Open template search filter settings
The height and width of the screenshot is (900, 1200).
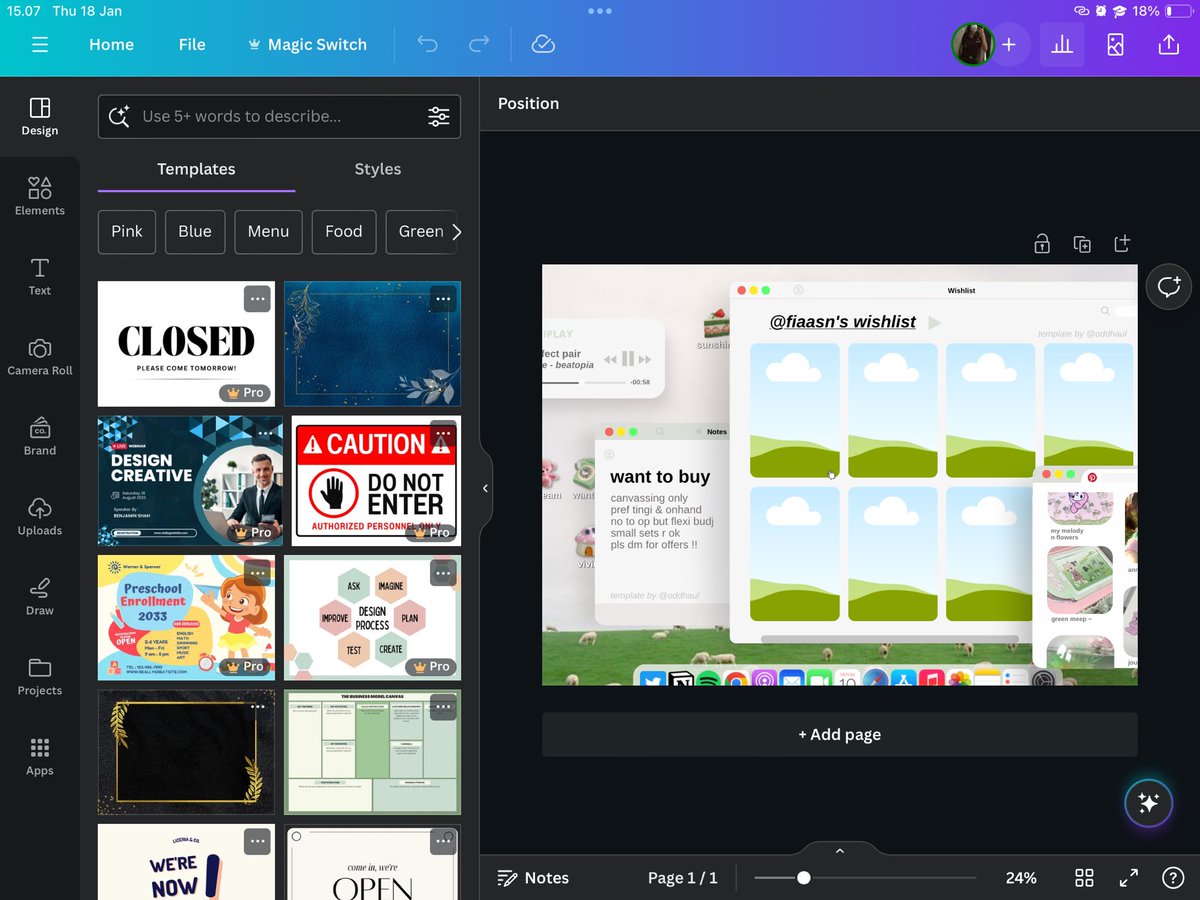coord(439,116)
